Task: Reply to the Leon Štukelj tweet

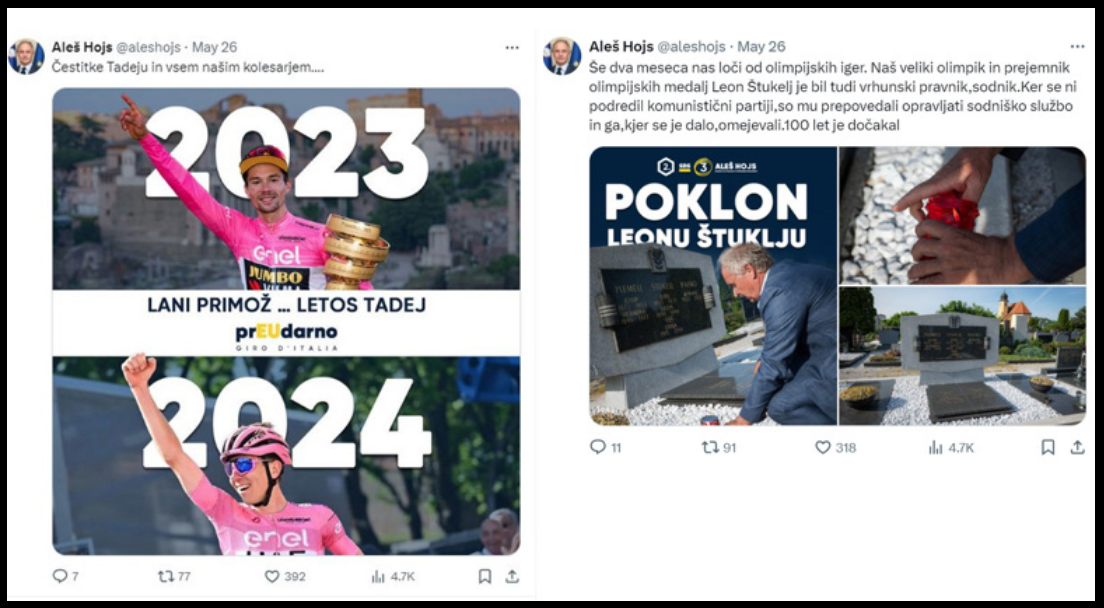Action: tap(598, 447)
